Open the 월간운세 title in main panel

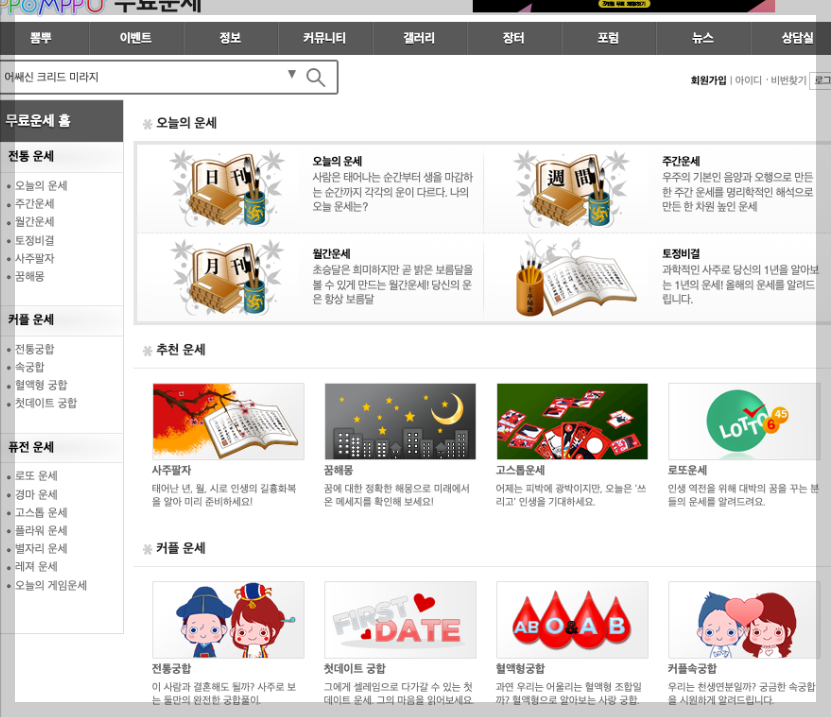(331, 254)
